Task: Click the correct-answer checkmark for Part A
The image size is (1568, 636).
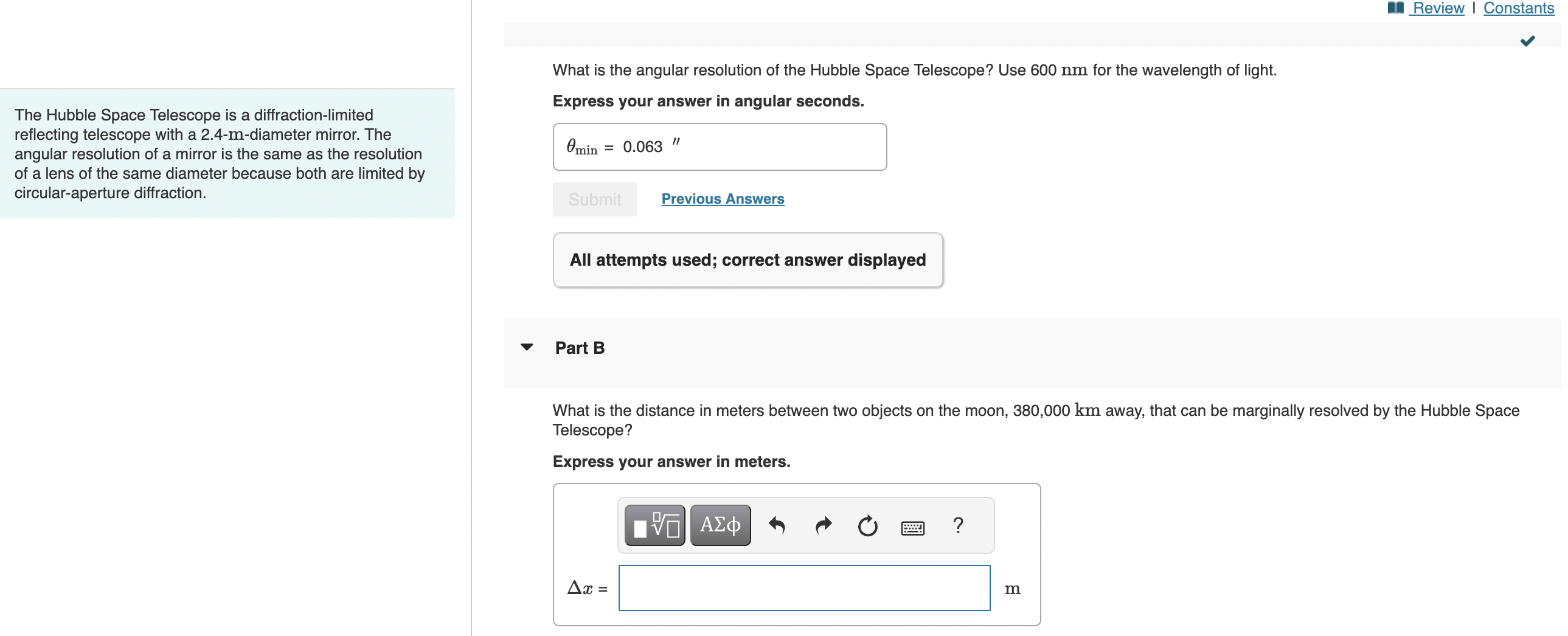Action: [x=1528, y=41]
